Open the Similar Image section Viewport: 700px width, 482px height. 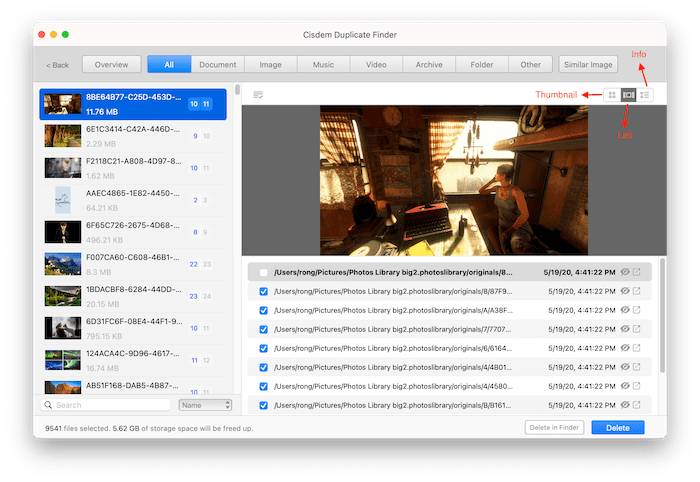[587, 65]
